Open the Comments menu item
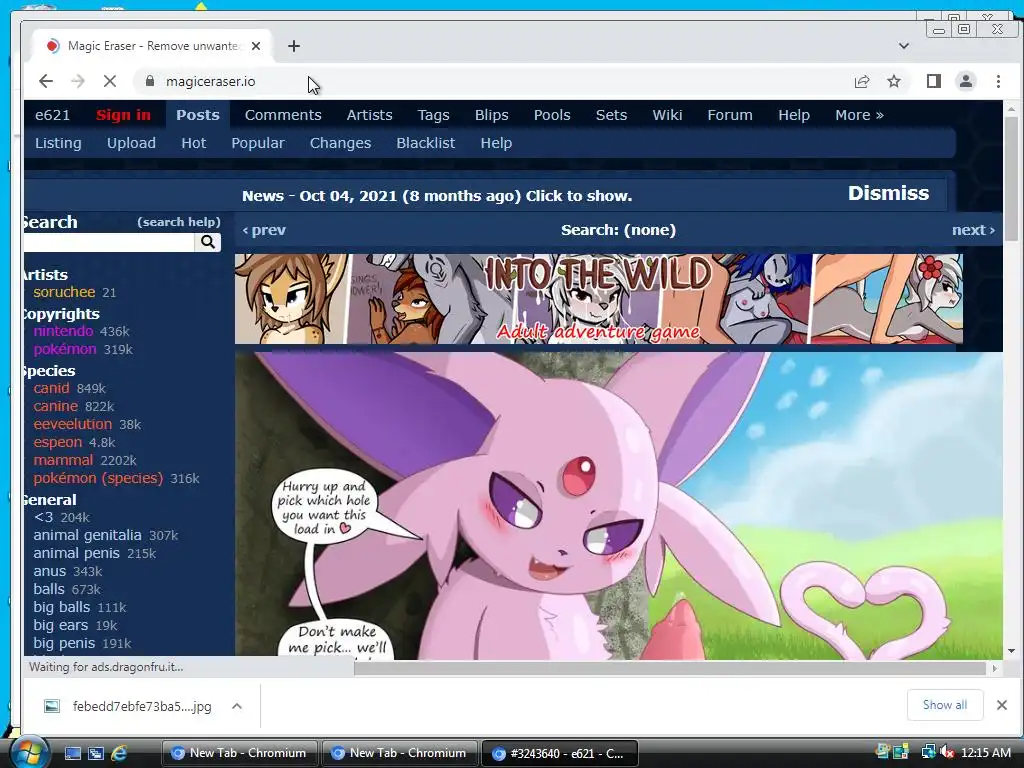The image size is (1024, 768). [x=283, y=115]
